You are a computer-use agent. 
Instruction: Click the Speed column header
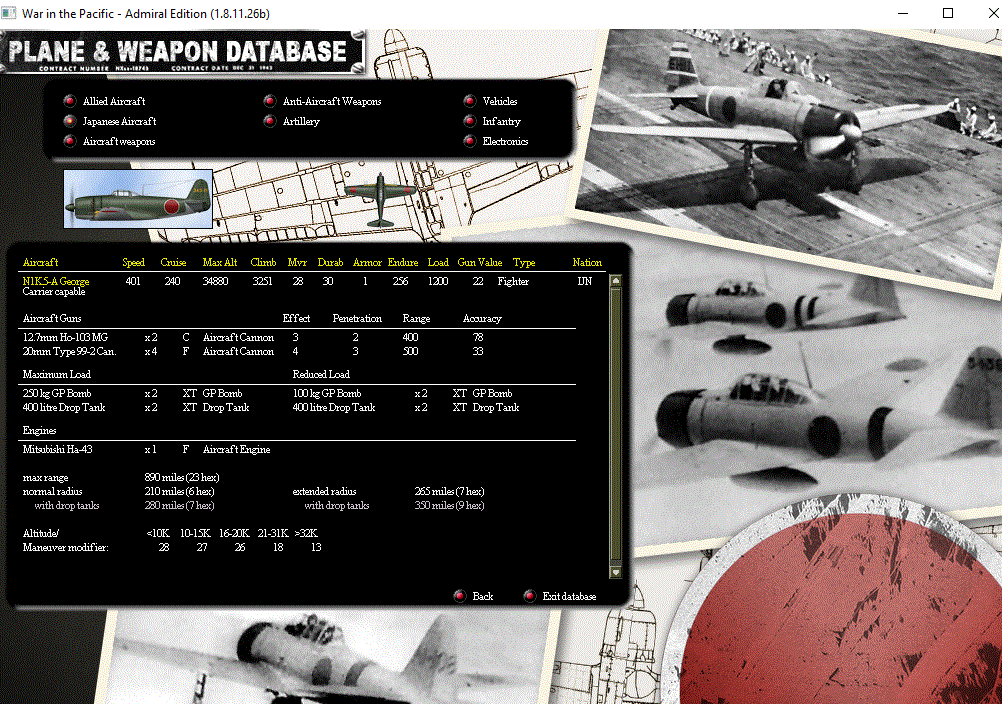pos(134,262)
